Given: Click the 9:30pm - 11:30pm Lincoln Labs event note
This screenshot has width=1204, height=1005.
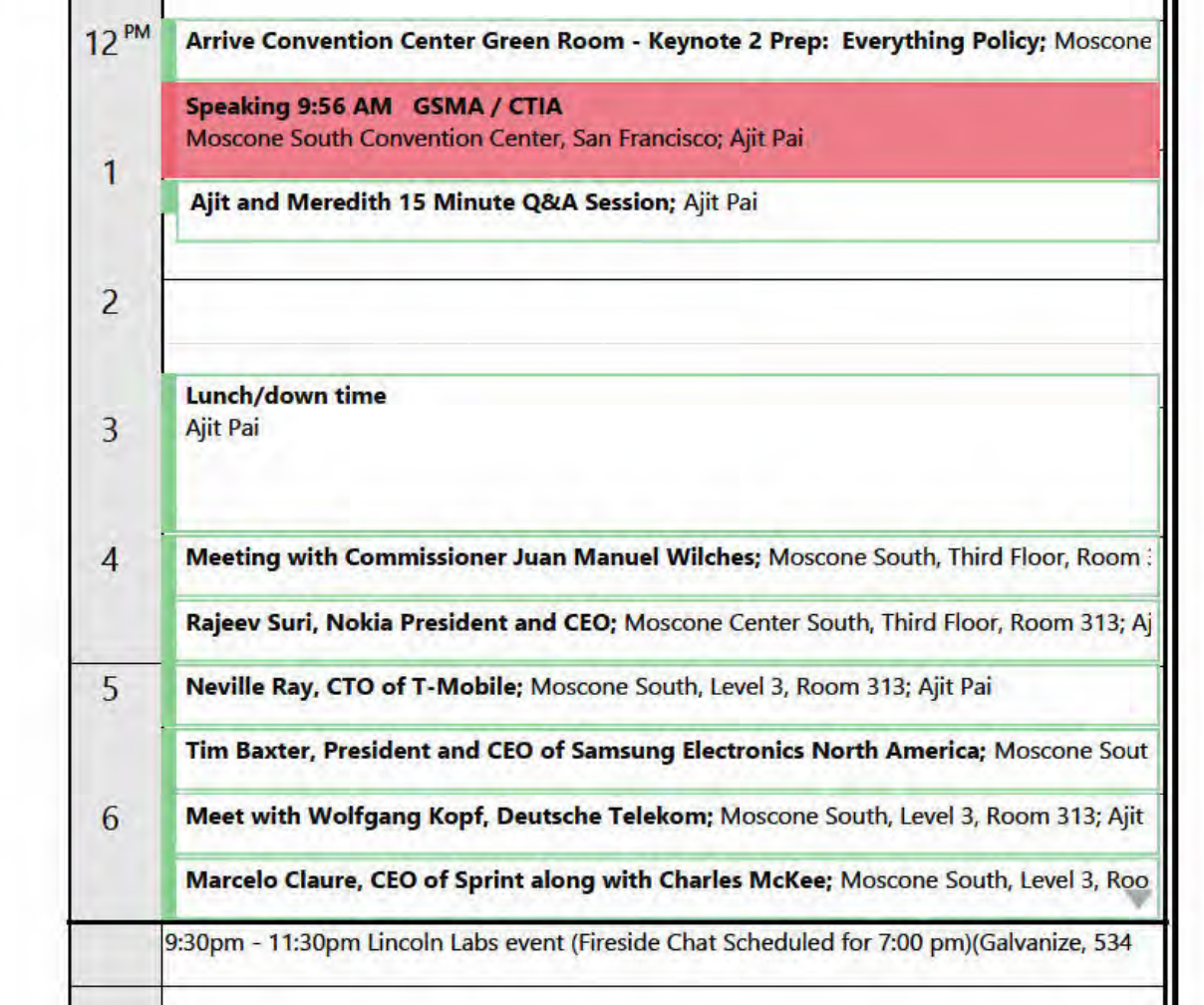Looking at the screenshot, I should click(648, 942).
